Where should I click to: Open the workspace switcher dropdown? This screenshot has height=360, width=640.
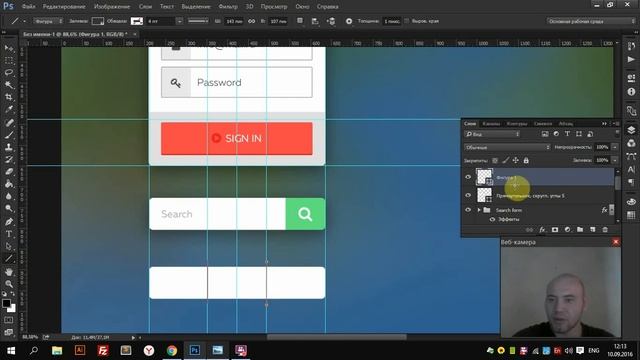pyautogui.click(x=591, y=21)
